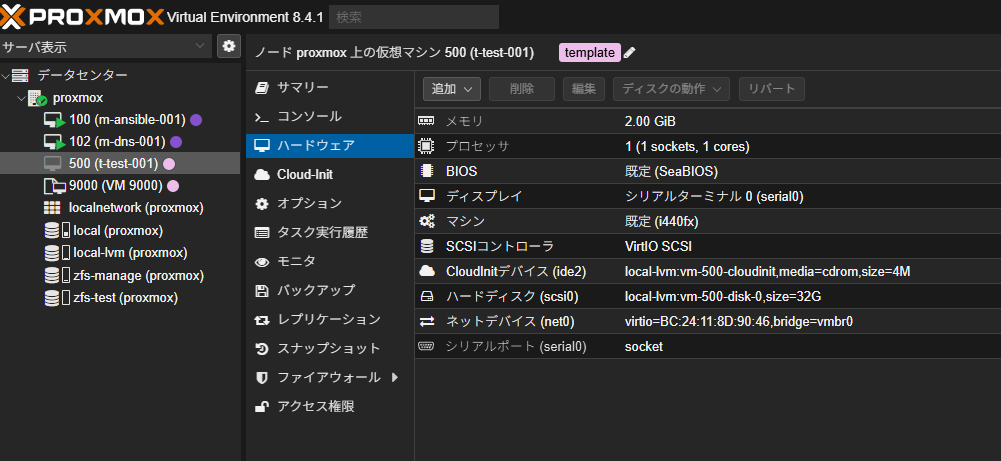Open the スナップショット tab
Screen dimensions: 1001x461
click(x=330, y=348)
